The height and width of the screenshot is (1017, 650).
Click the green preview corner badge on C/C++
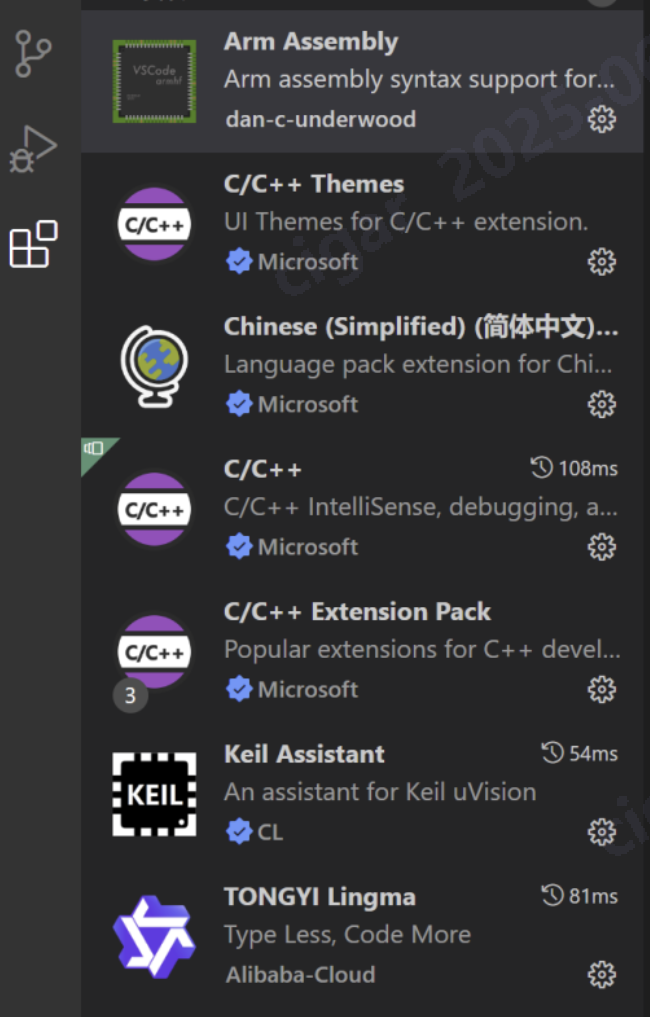tap(96, 452)
